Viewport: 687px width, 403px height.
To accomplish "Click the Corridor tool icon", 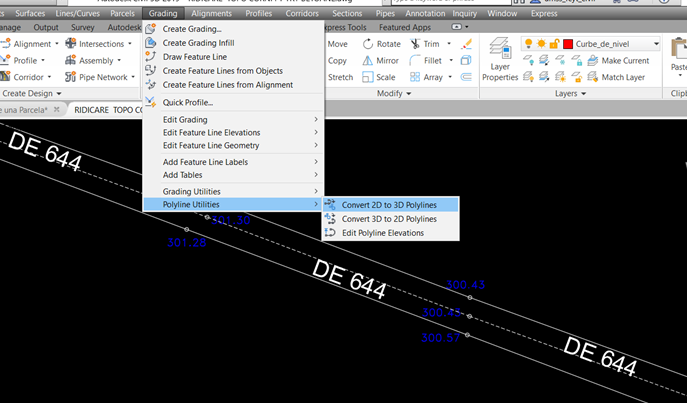I will pos(5,77).
